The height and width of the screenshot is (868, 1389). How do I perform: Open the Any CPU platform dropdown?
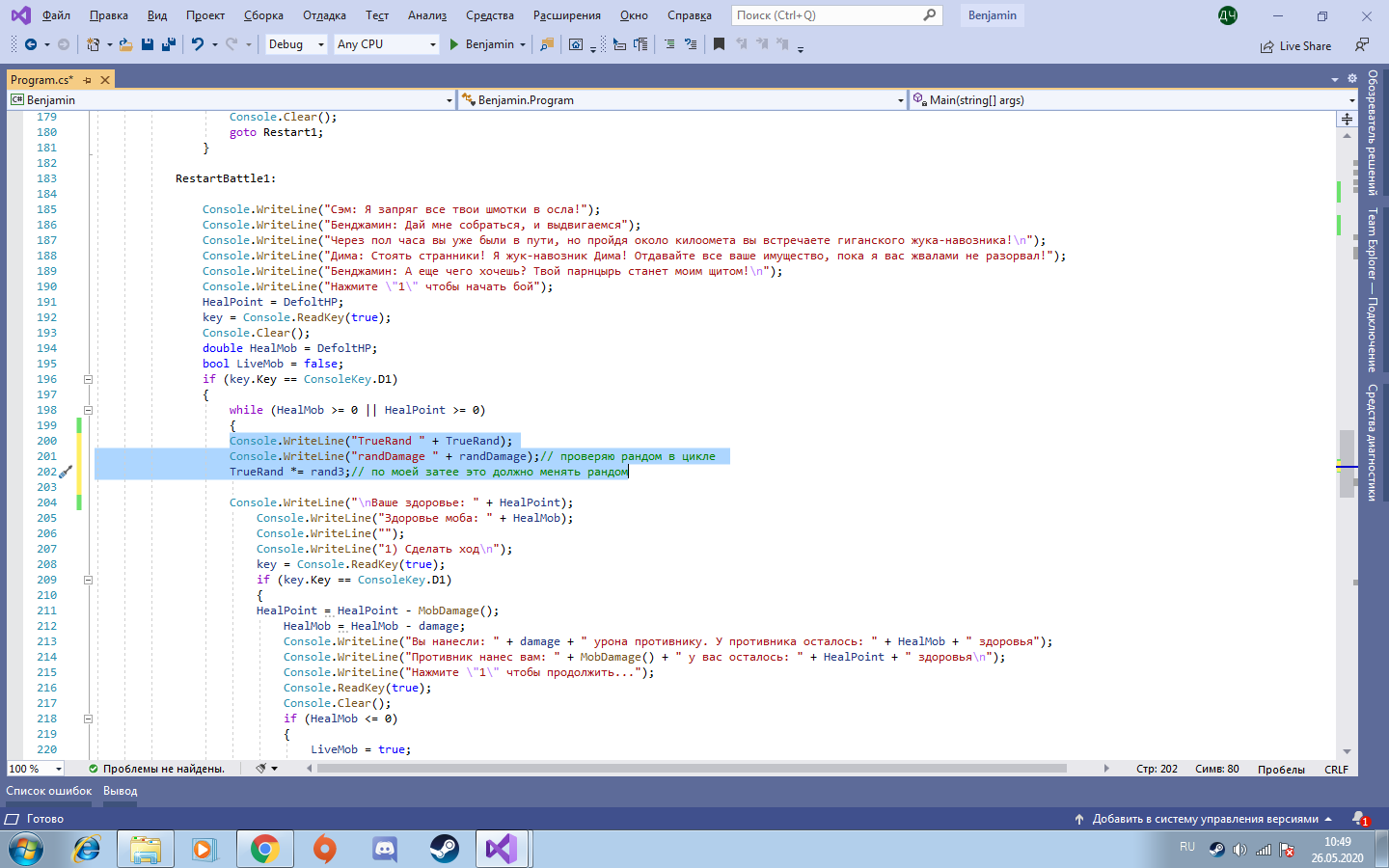coord(386,44)
